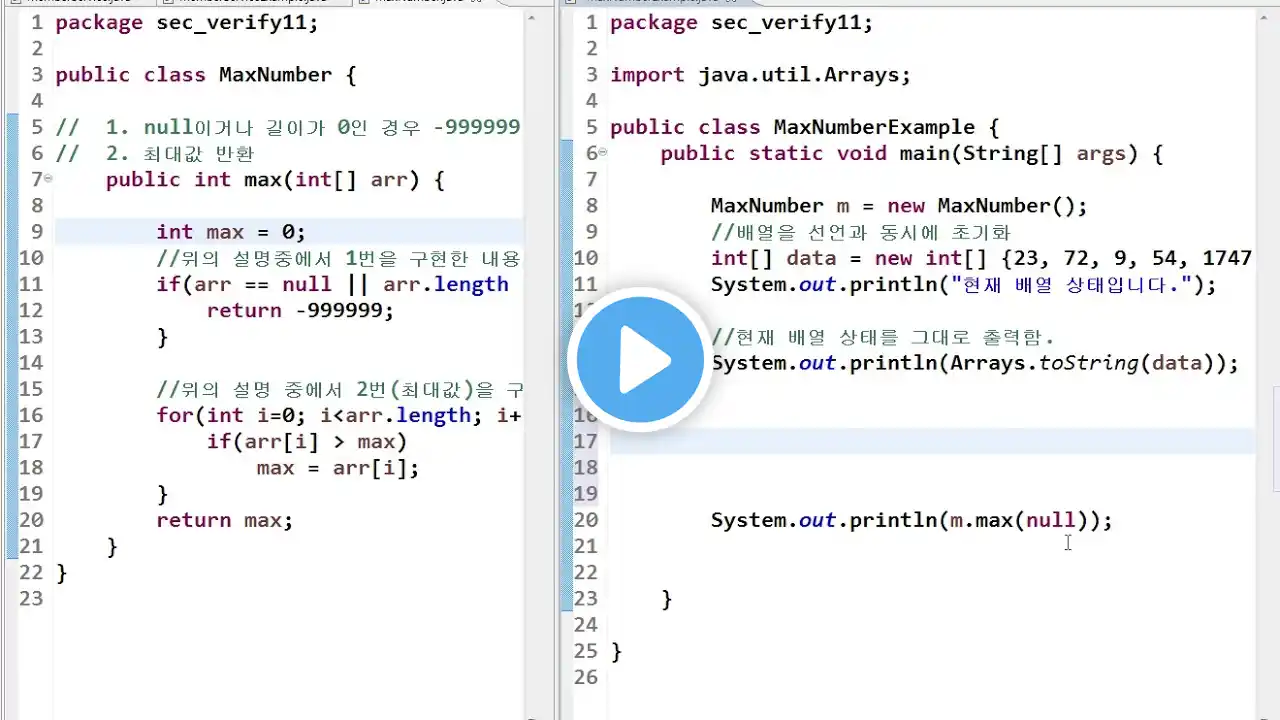
Task: Click the comment "위의 설명중에서 1번을 구현한 내용"
Action: pos(339,258)
